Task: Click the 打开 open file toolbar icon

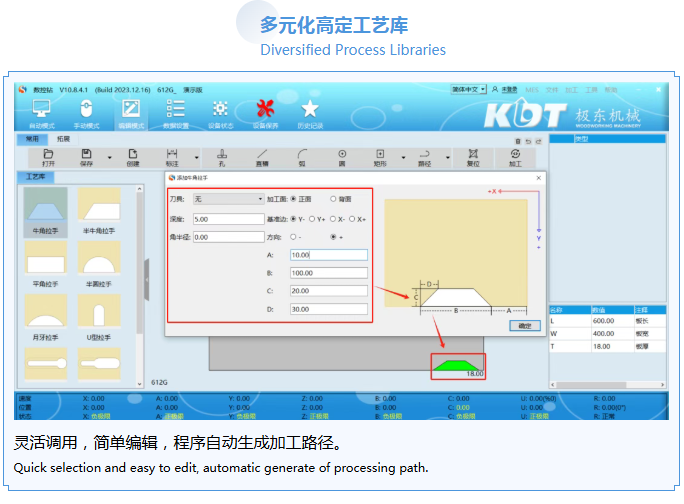Action: pos(49,157)
